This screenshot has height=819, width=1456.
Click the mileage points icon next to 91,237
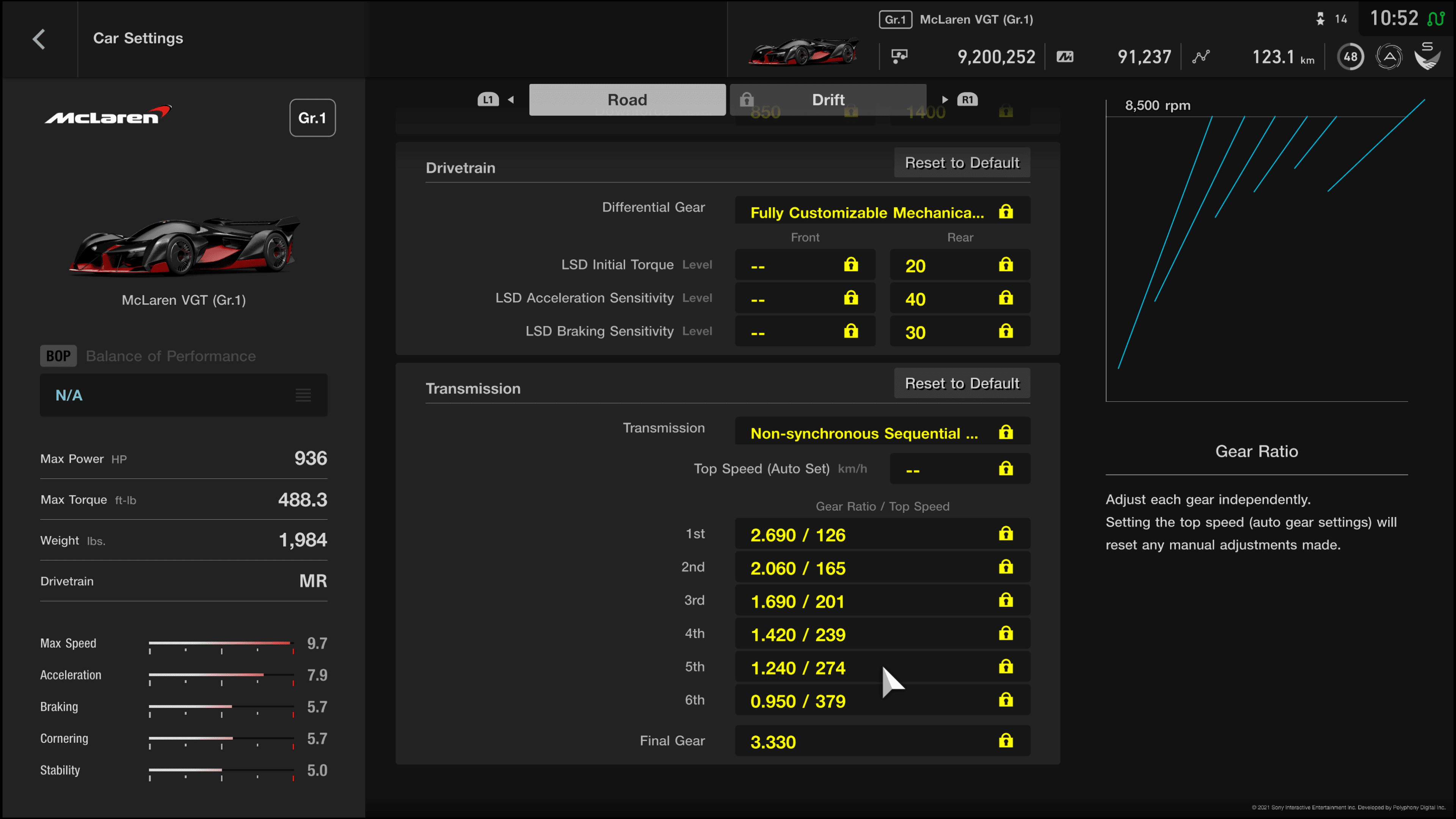(1065, 56)
